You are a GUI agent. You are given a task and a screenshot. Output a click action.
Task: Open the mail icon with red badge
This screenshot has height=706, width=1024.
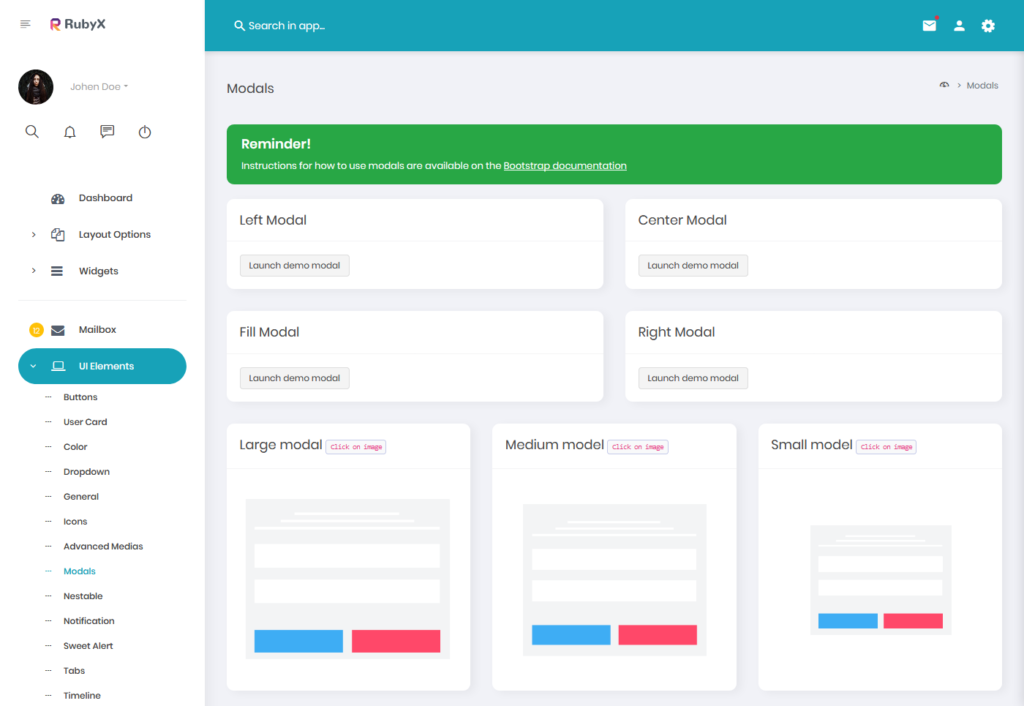coord(929,26)
